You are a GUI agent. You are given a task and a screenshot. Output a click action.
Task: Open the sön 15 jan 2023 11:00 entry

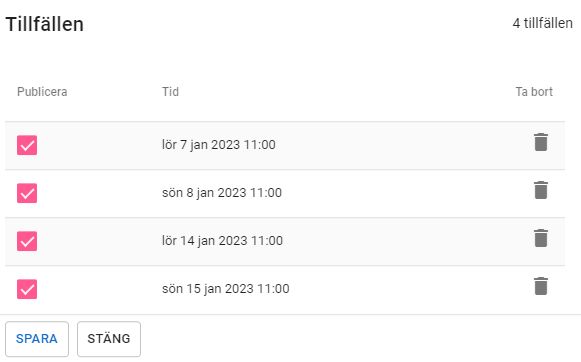click(x=226, y=289)
